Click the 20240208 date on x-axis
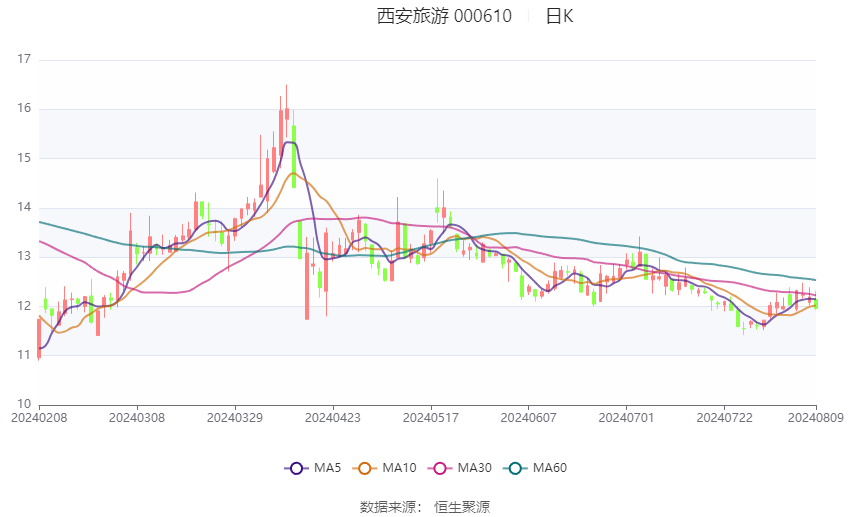 [39, 416]
